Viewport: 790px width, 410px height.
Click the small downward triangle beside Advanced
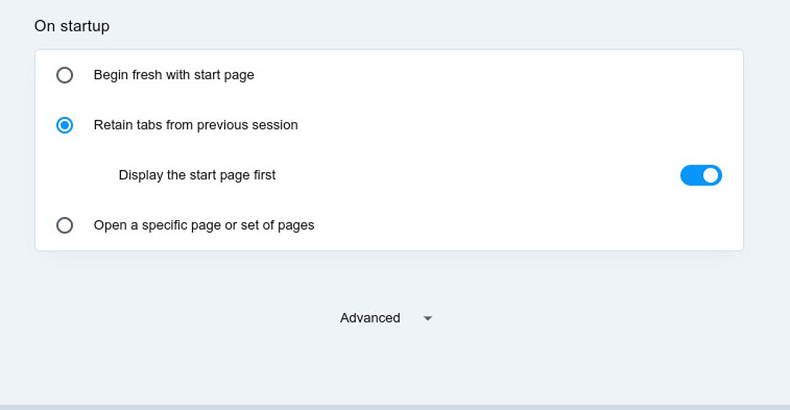[428, 318]
